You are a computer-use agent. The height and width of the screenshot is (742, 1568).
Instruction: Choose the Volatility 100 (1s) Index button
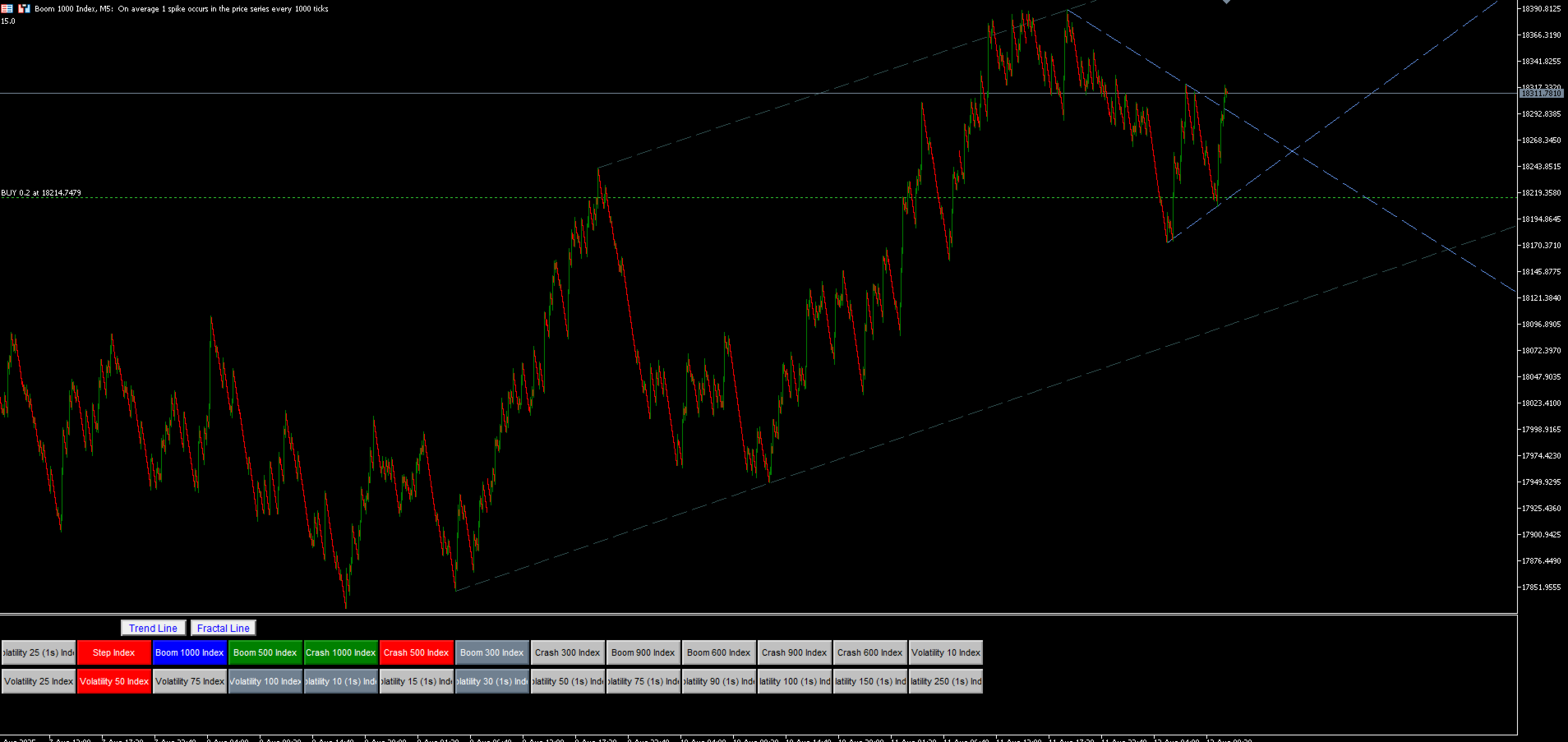795,681
